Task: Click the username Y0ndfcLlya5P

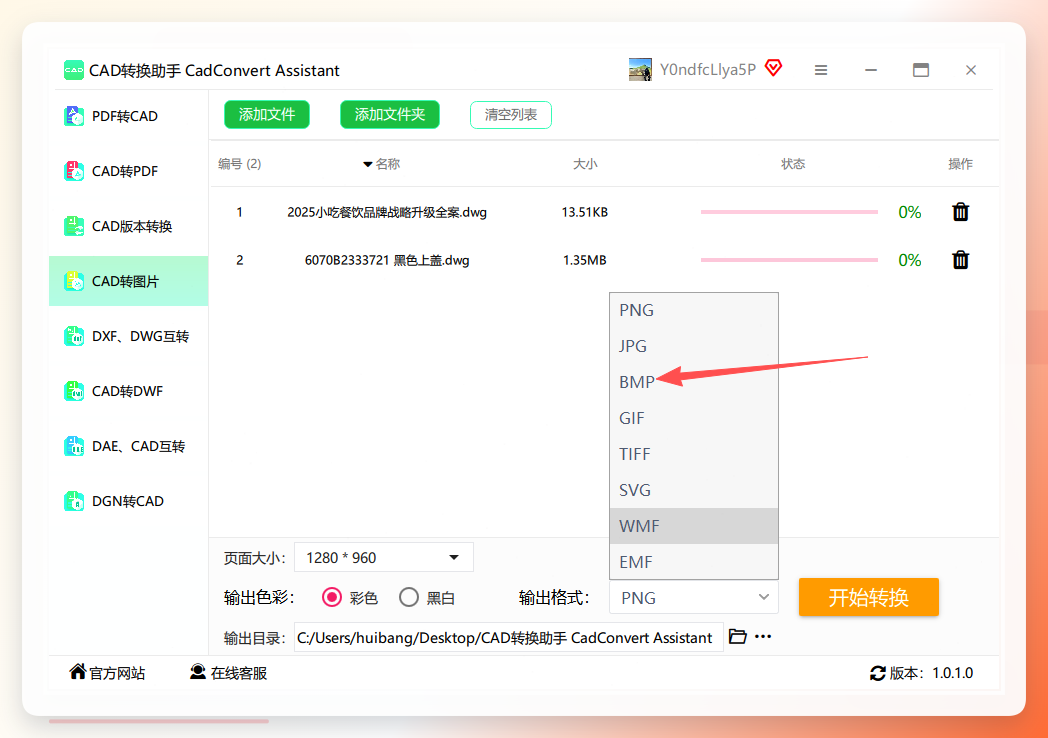Action: click(708, 70)
